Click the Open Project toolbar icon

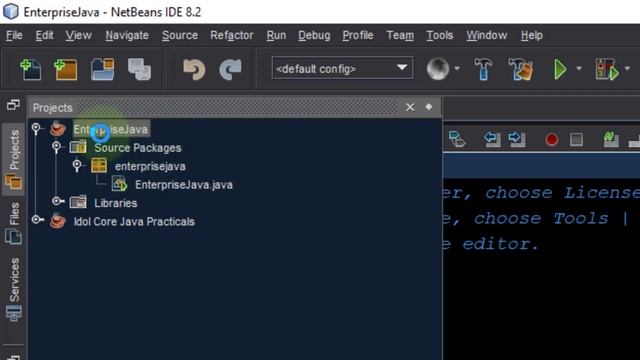(102, 69)
